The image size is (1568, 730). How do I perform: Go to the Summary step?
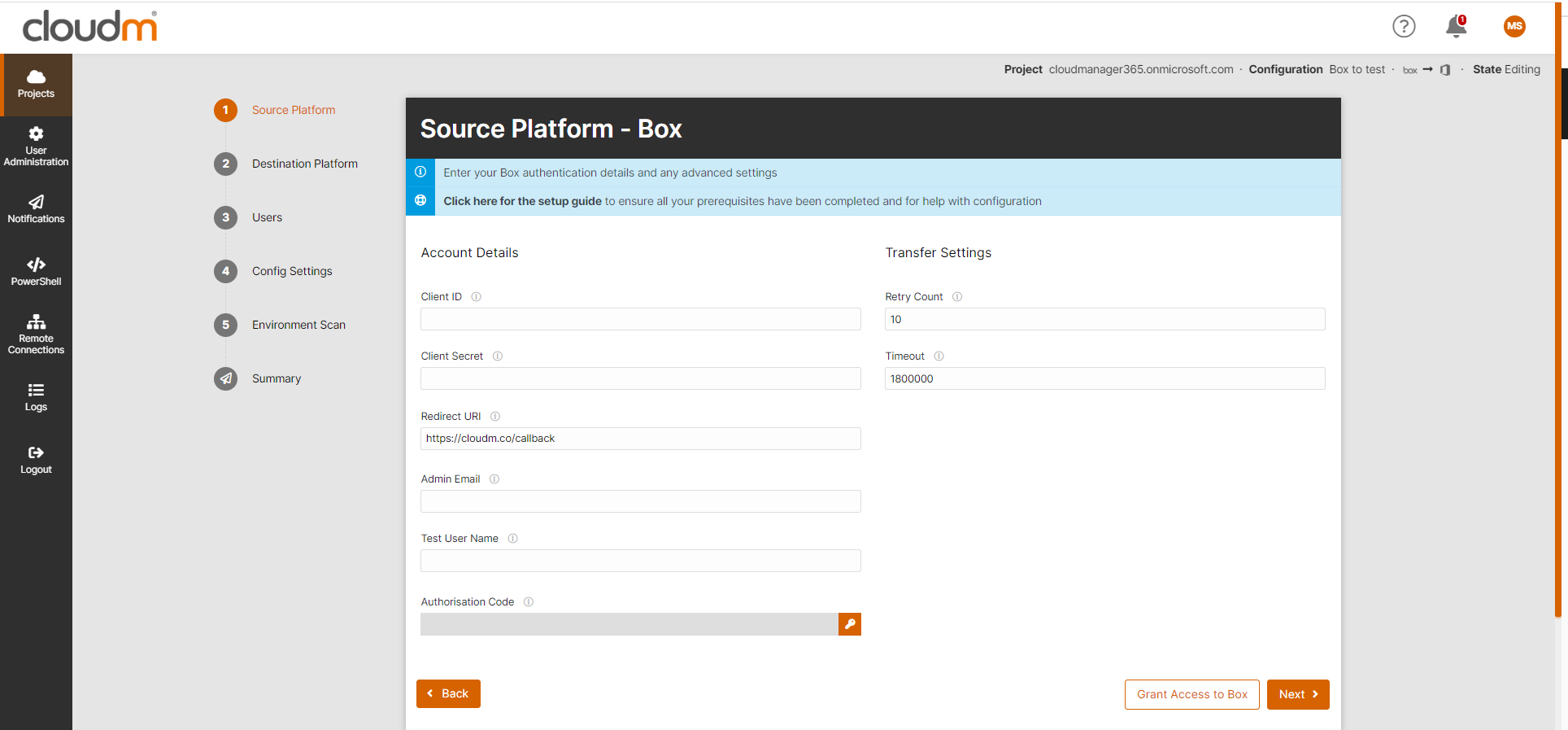[x=258, y=378]
